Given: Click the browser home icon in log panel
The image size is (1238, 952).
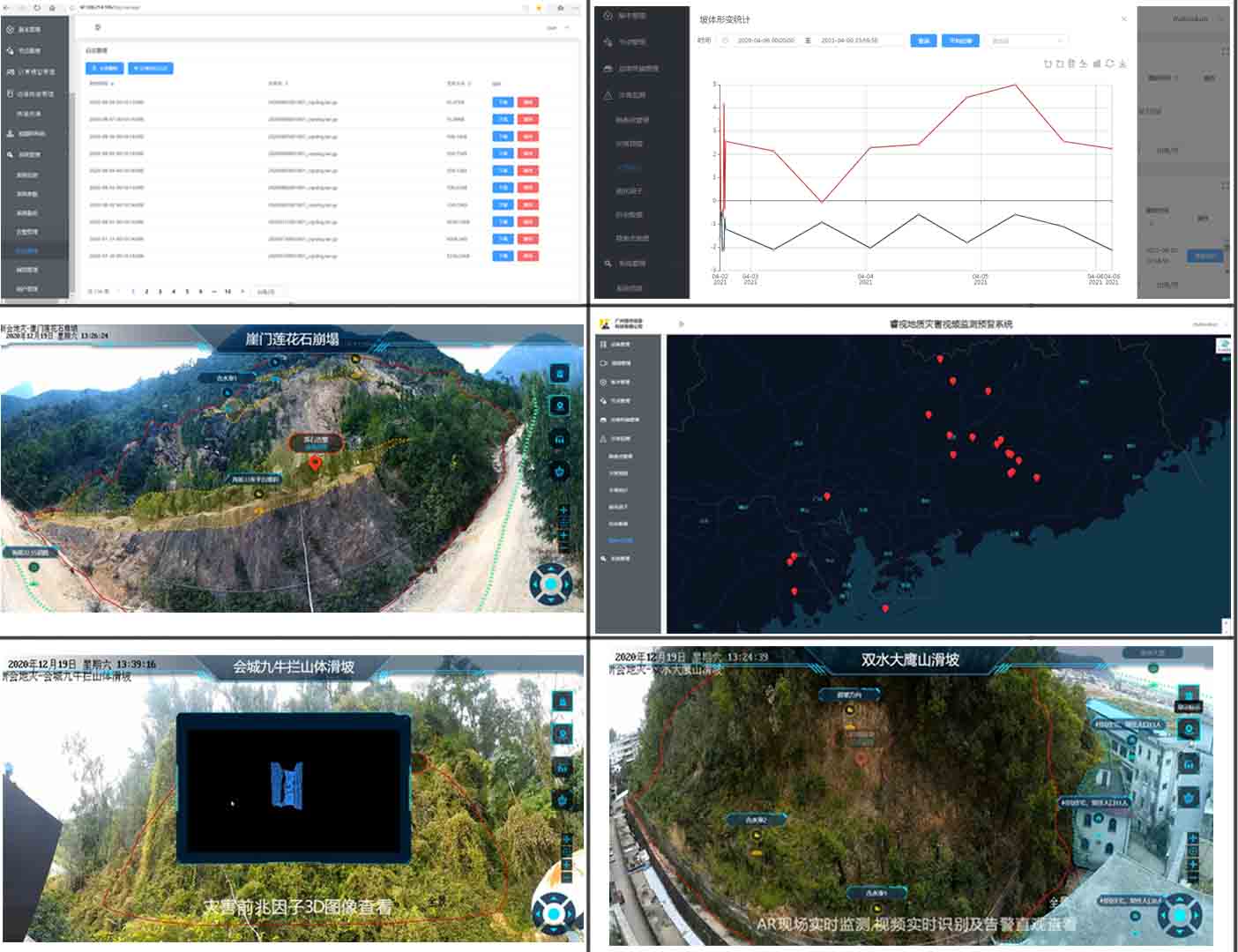Looking at the screenshot, I should [x=52, y=7].
